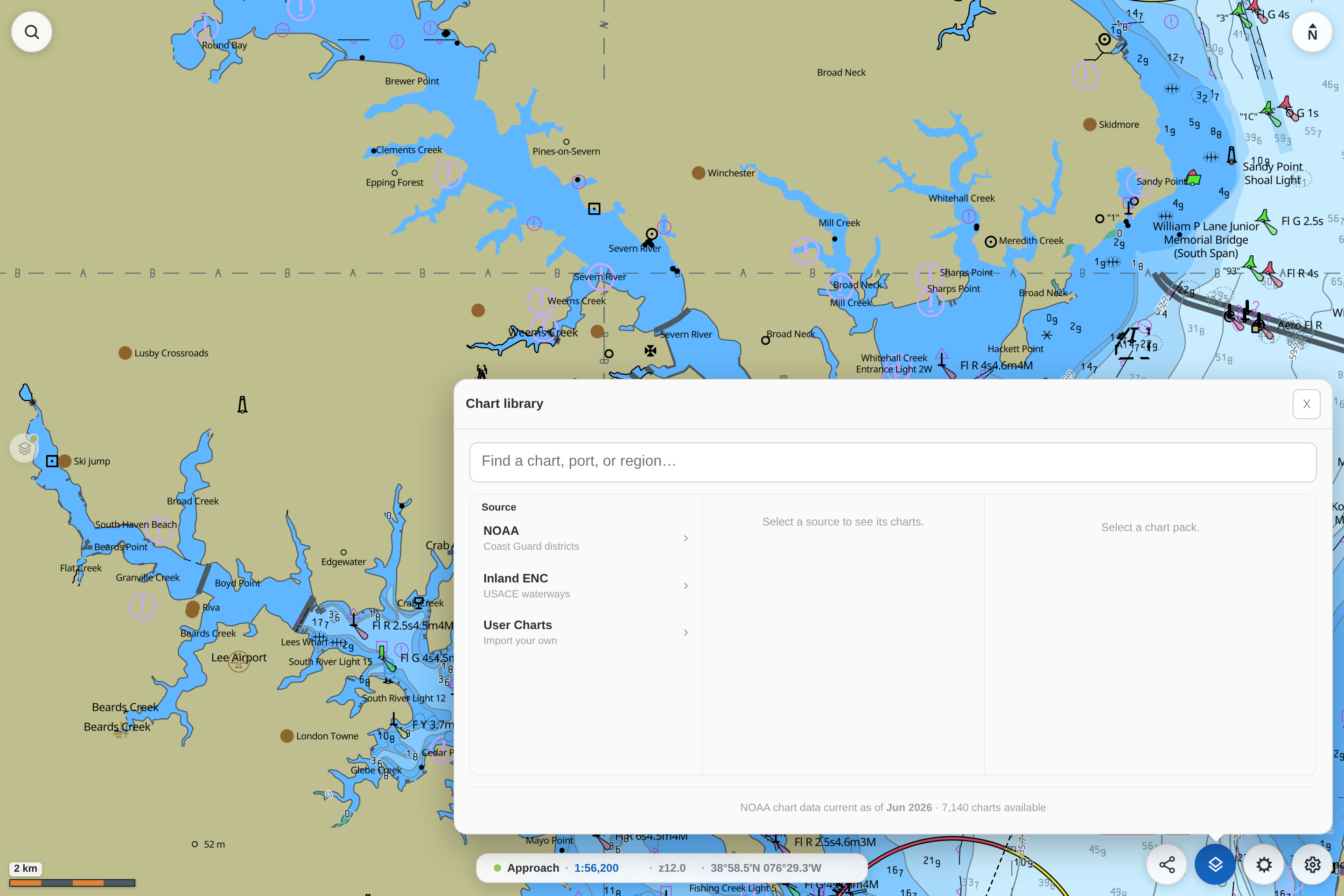
Task: Click the Approach chart band status indicator
Action: 526,868
